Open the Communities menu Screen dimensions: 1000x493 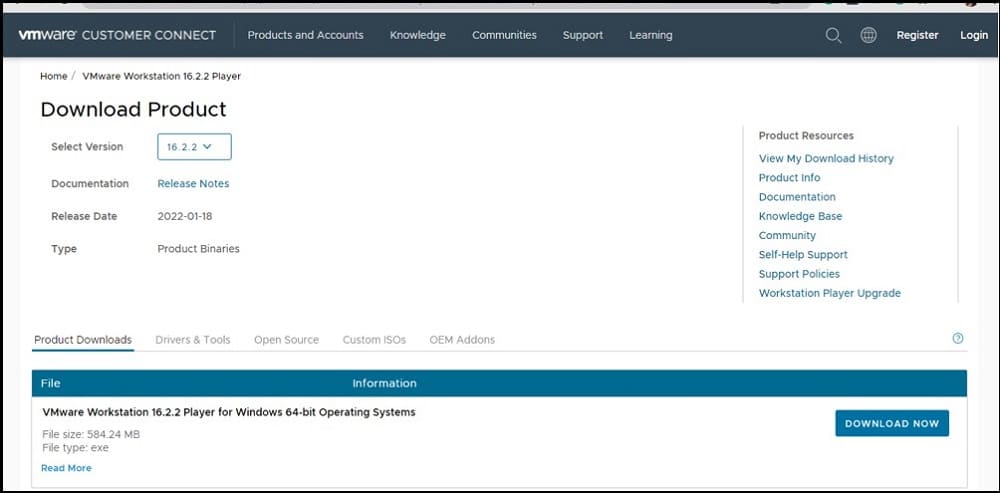504,35
